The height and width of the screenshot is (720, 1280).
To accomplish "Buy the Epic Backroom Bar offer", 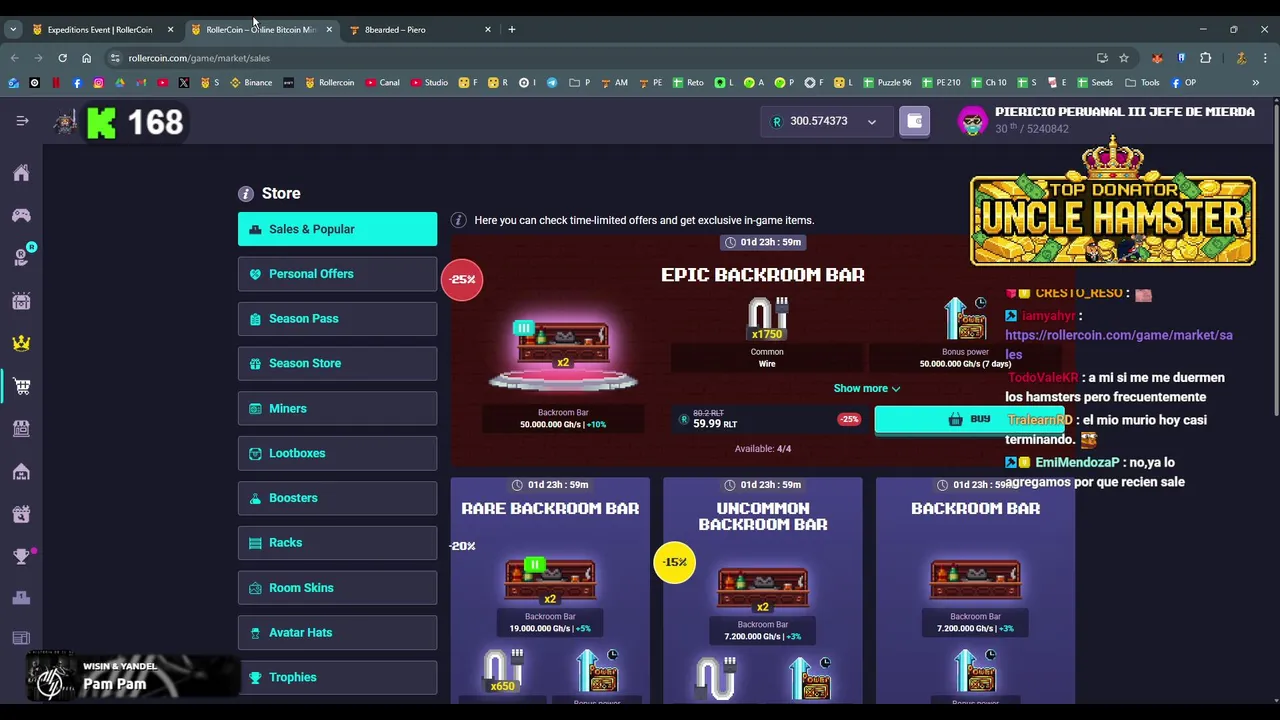I will click(x=968, y=420).
